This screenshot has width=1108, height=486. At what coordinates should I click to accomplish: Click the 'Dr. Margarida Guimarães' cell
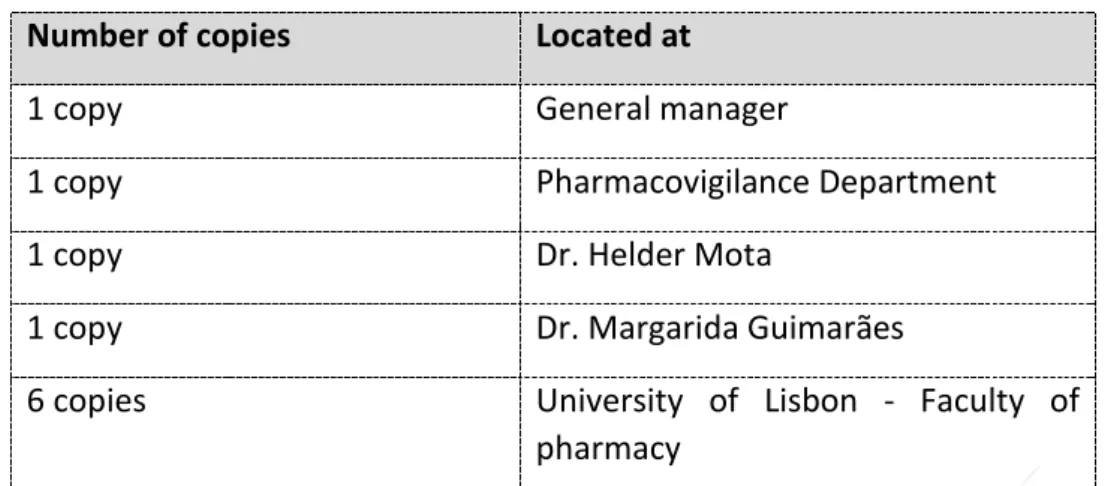click(808, 340)
